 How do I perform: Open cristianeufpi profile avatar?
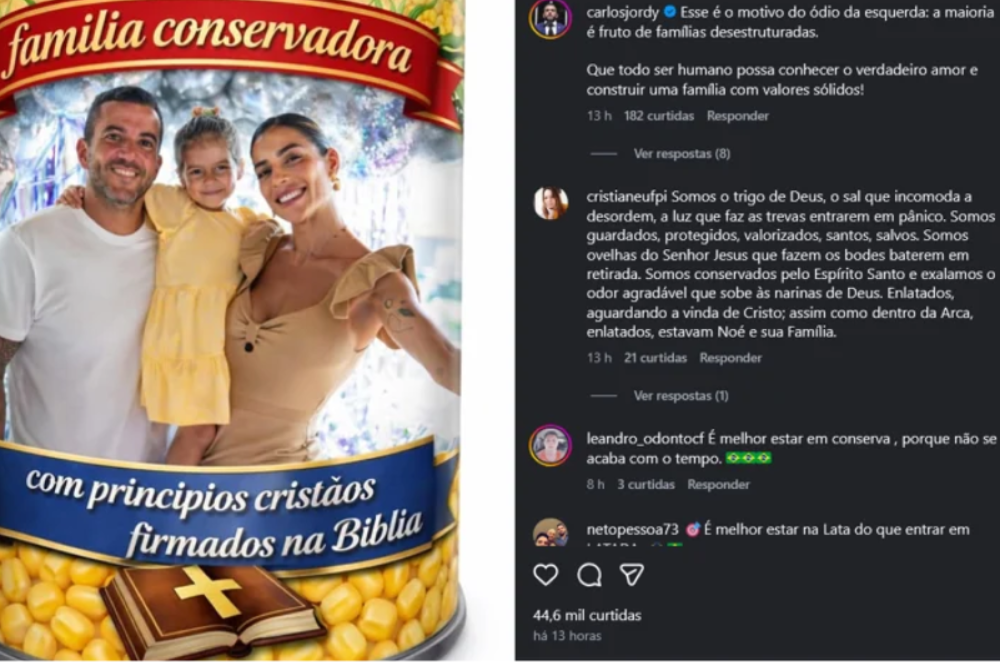(550, 203)
